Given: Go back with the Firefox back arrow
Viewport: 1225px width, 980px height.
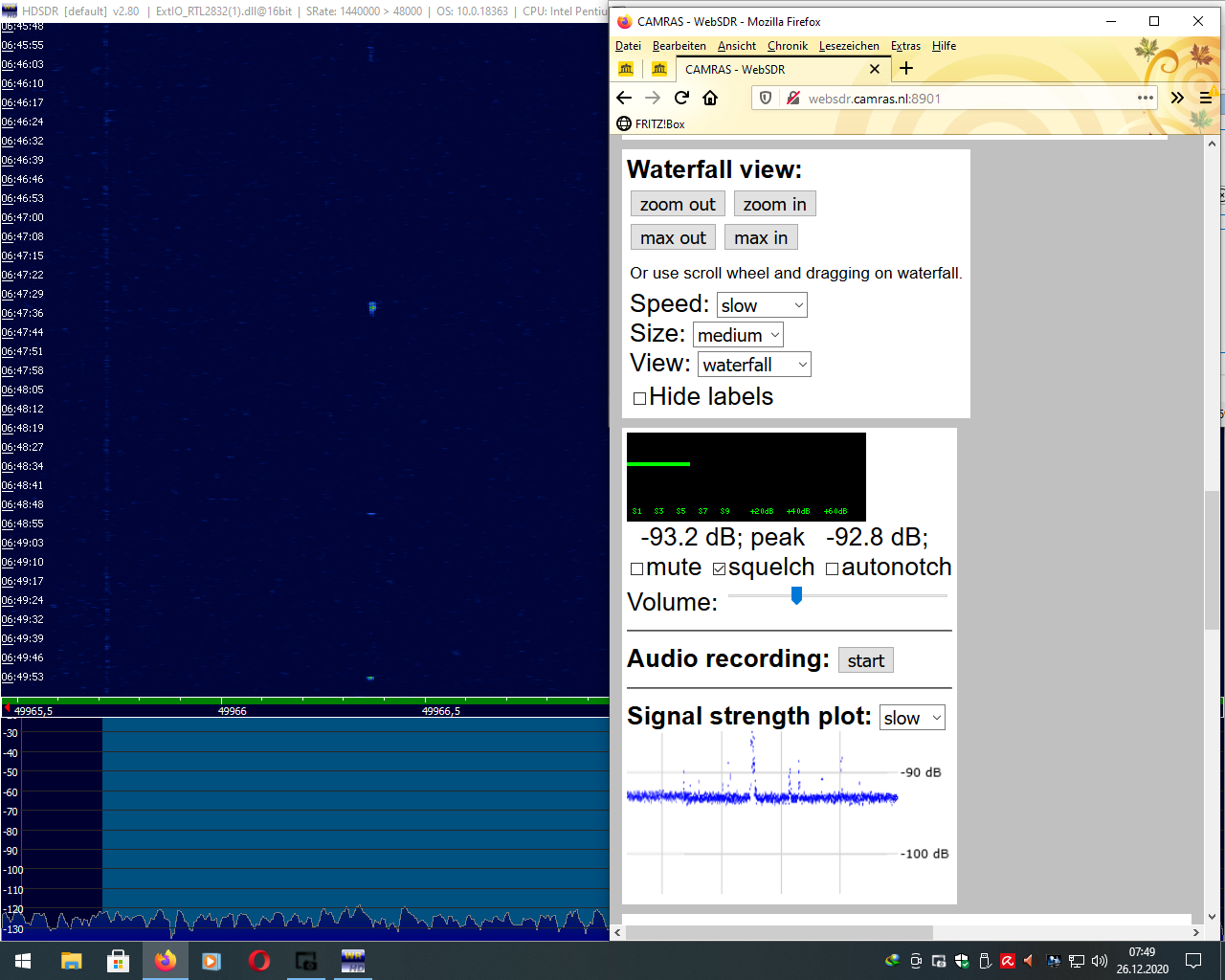Looking at the screenshot, I should [624, 98].
